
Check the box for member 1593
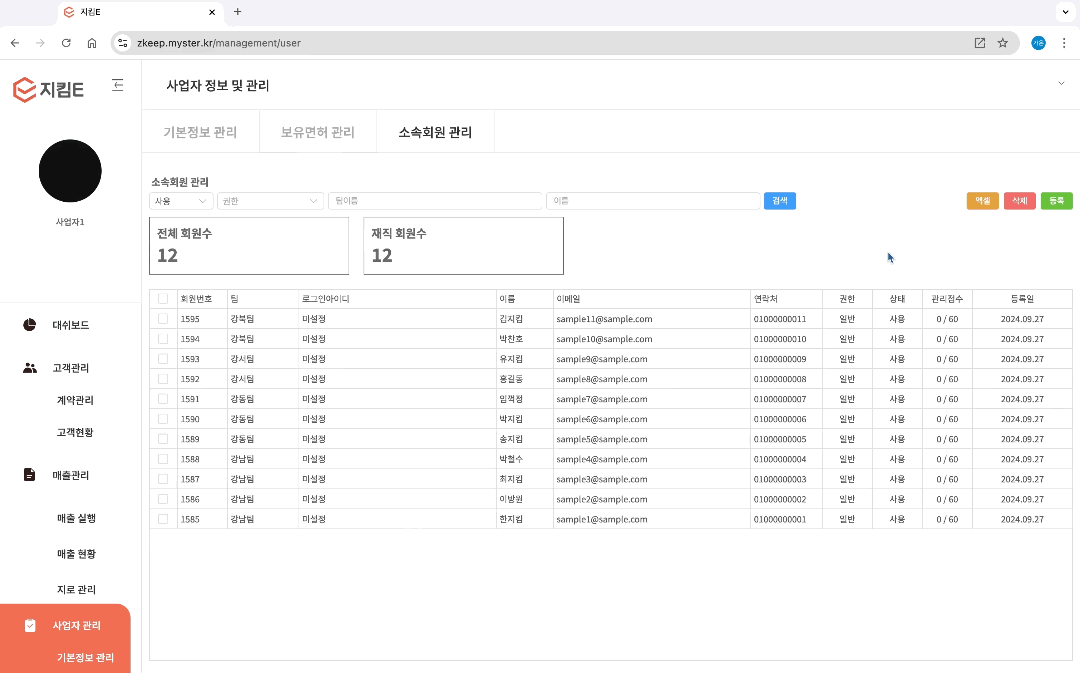click(x=163, y=358)
